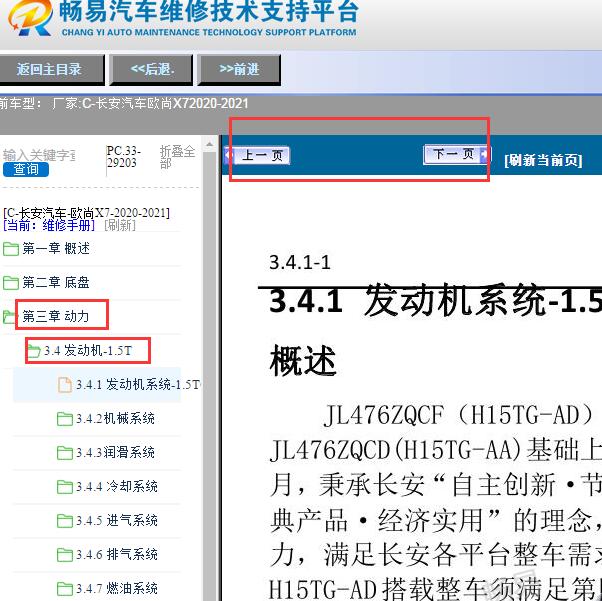
Task: Click the 3.4.1-1 page number text
Action: tap(300, 263)
